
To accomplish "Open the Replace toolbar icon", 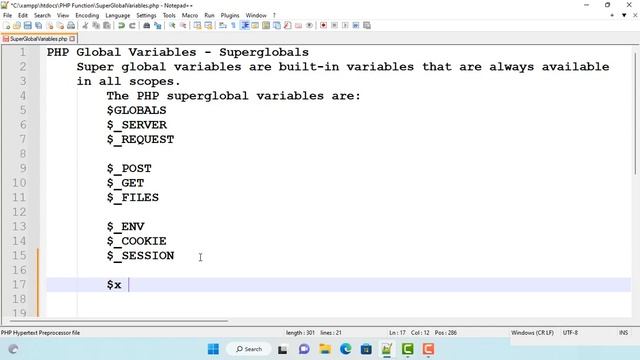I will pos(158,25).
